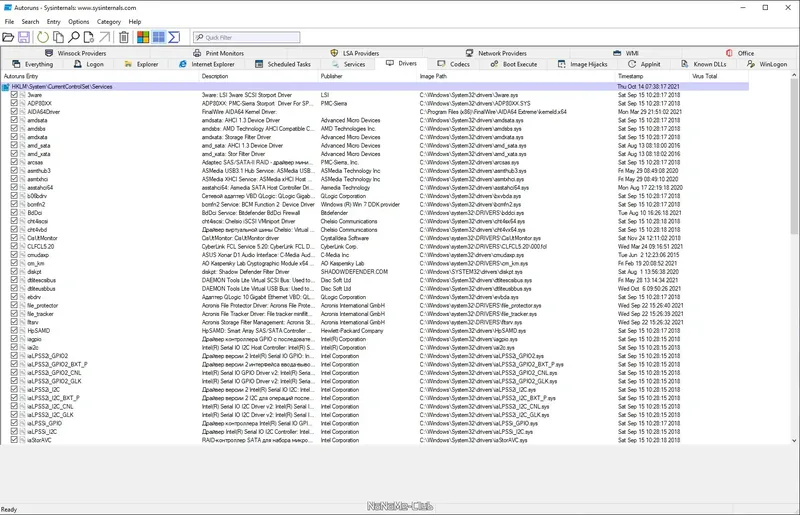
Task: Sort by the Virus Total column header
Action: click(x=719, y=76)
